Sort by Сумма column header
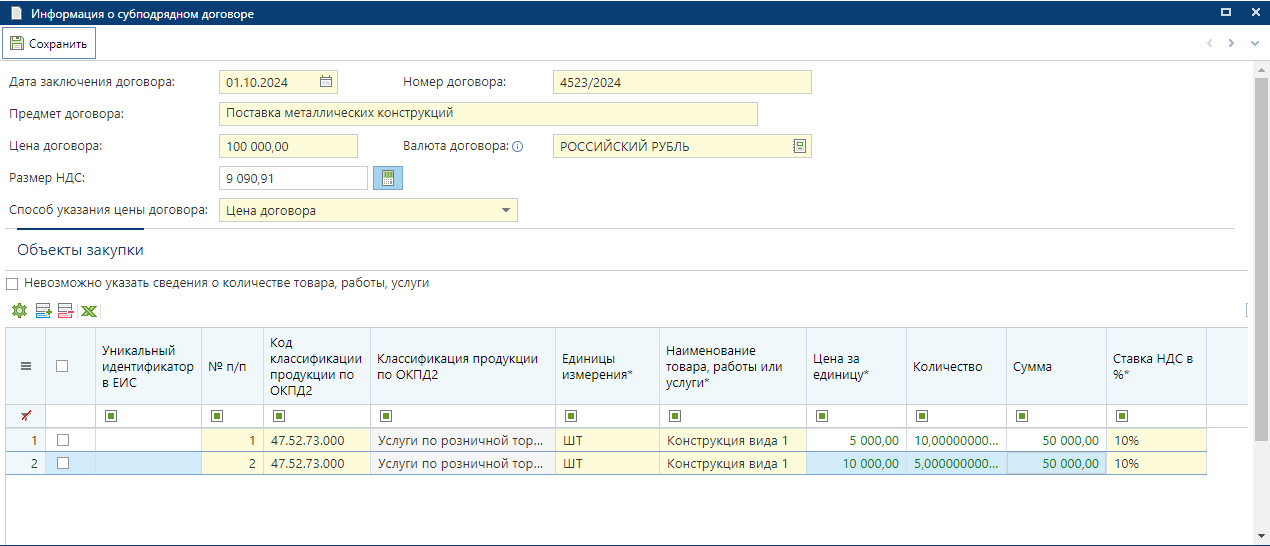This screenshot has height=546, width=1270. 1056,366
